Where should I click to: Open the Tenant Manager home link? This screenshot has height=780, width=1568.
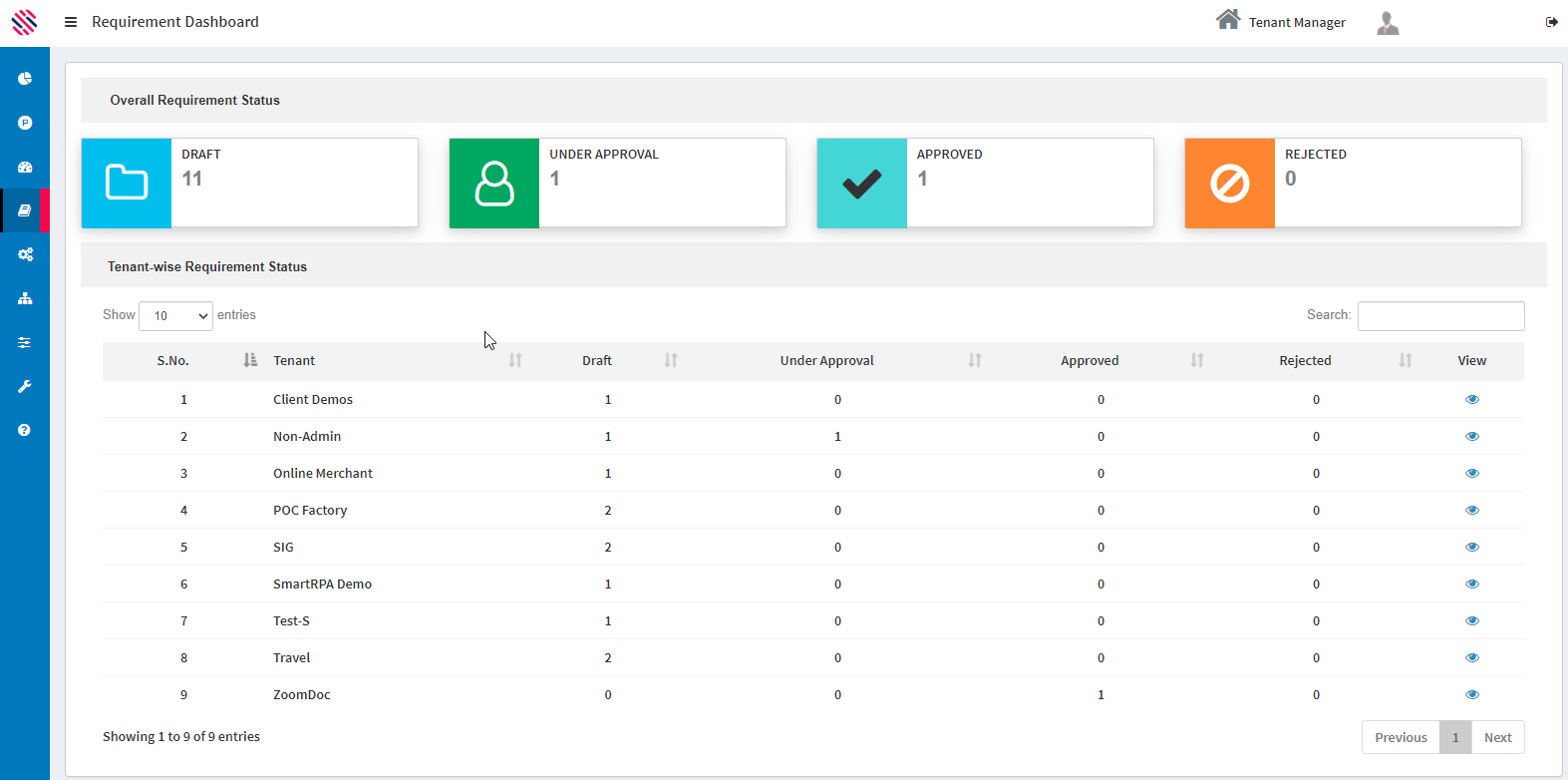1281,21
